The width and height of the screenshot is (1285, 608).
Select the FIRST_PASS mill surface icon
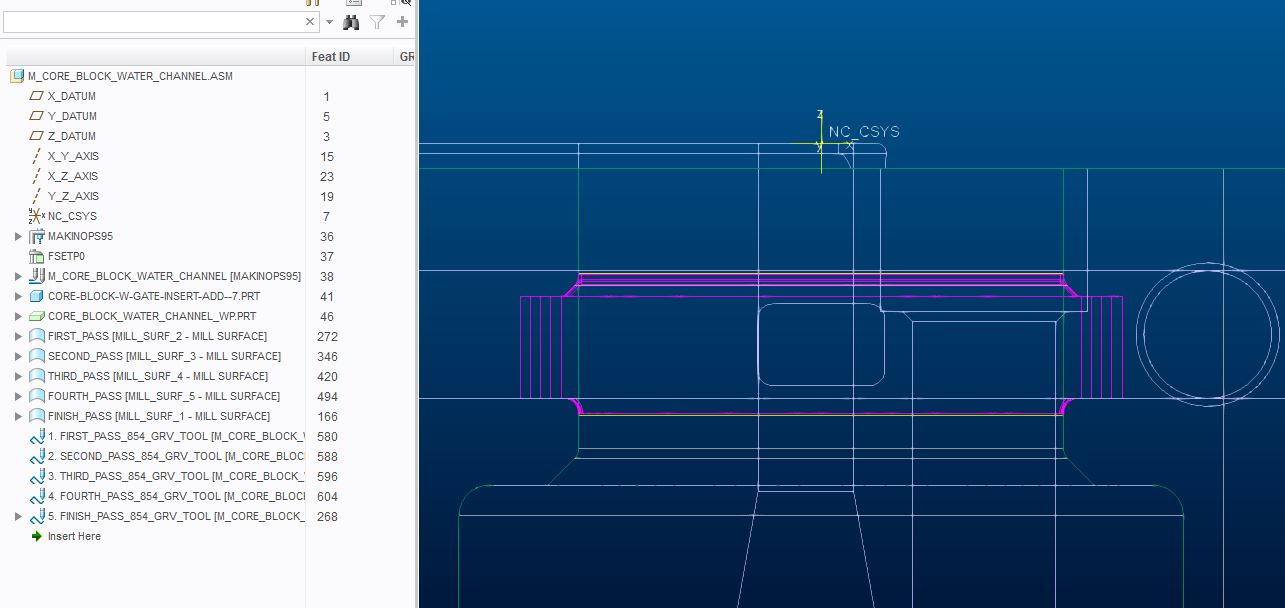[x=37, y=336]
